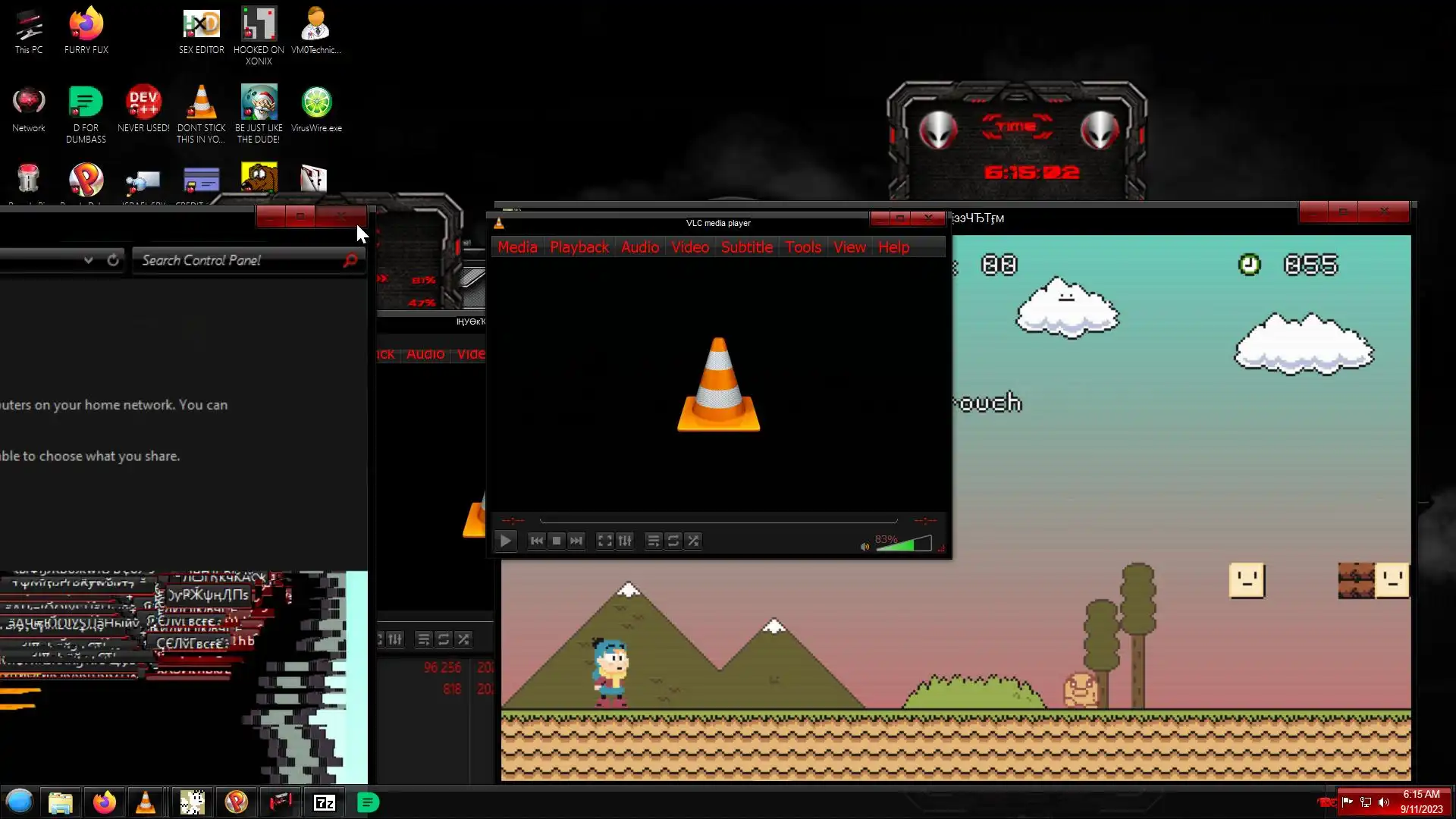
Task: Skip to next track in VLC
Action: click(x=576, y=541)
